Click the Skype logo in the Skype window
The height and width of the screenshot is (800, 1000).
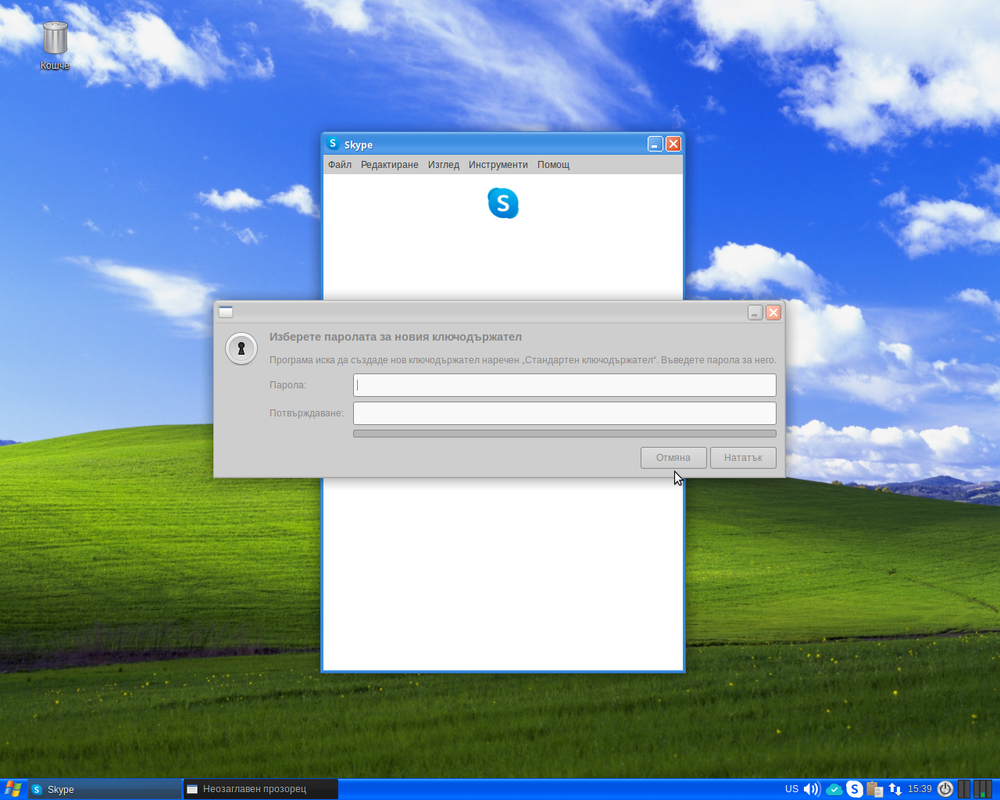(x=503, y=203)
